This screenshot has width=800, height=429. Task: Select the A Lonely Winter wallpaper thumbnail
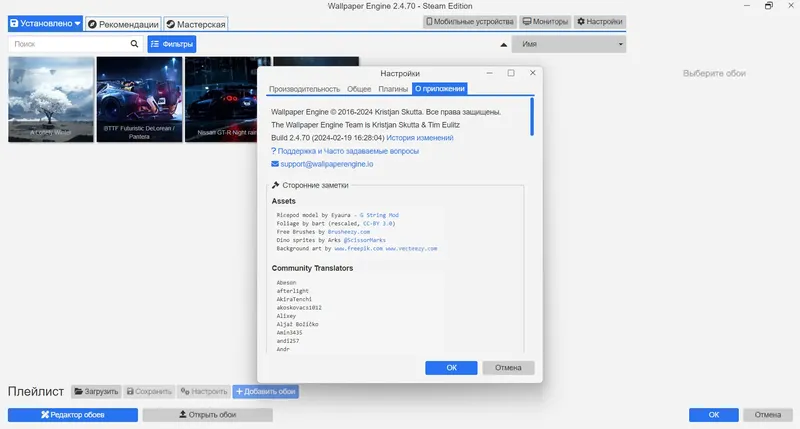[51, 99]
